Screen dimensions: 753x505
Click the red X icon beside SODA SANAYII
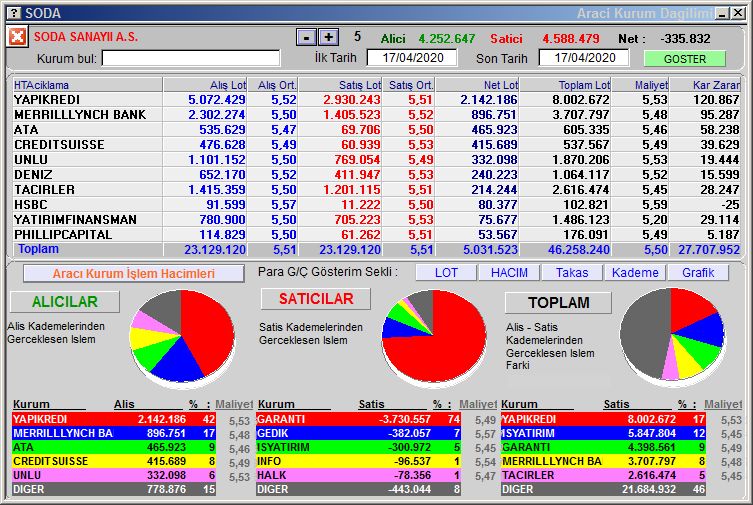pos(17,37)
